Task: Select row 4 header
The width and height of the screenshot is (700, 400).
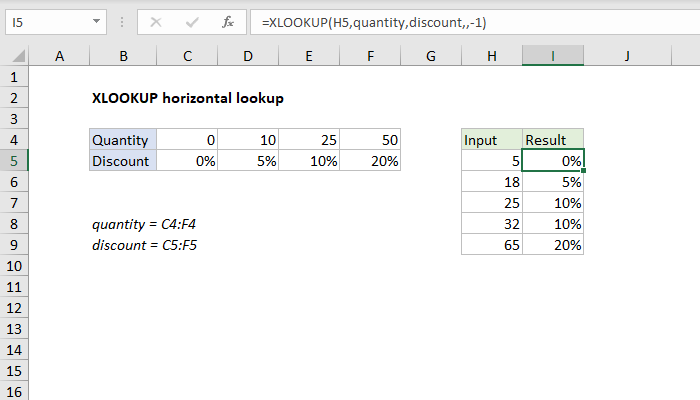Action: coord(14,140)
